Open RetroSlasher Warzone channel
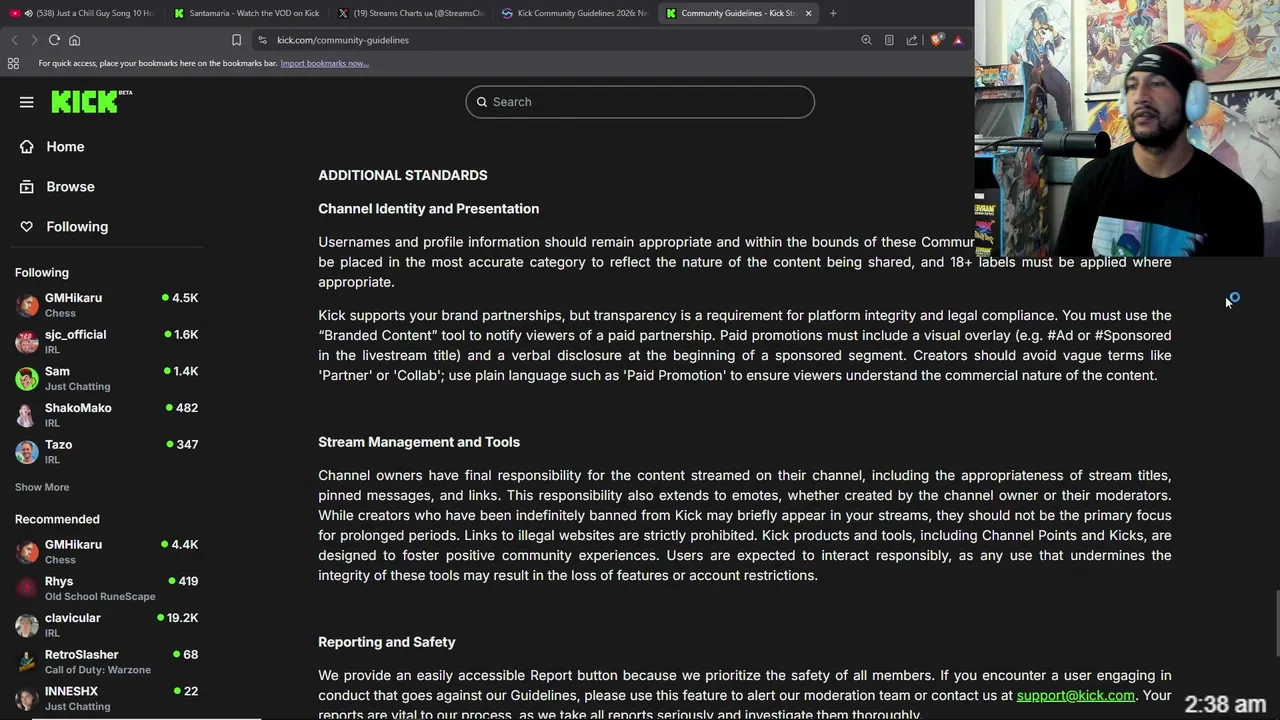 [x=107, y=662]
